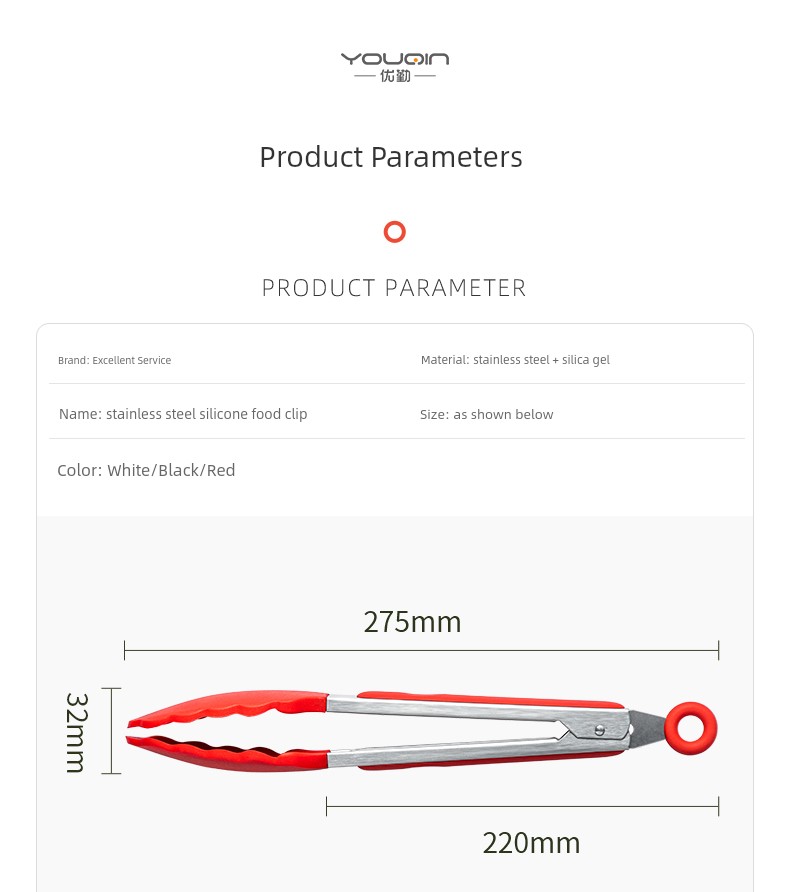
Task: Click the 220mm handle length label
Action: (x=531, y=843)
